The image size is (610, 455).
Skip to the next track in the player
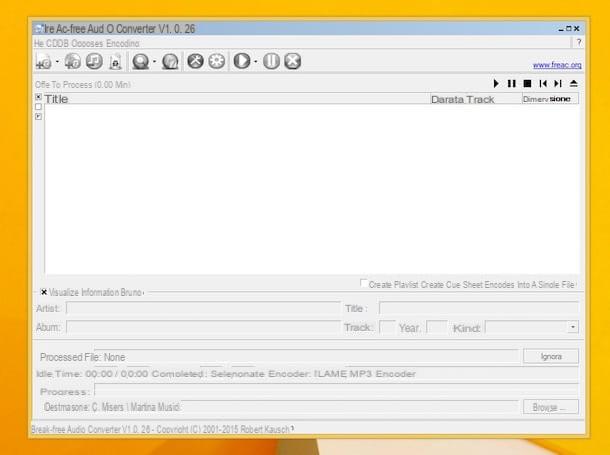(558, 84)
